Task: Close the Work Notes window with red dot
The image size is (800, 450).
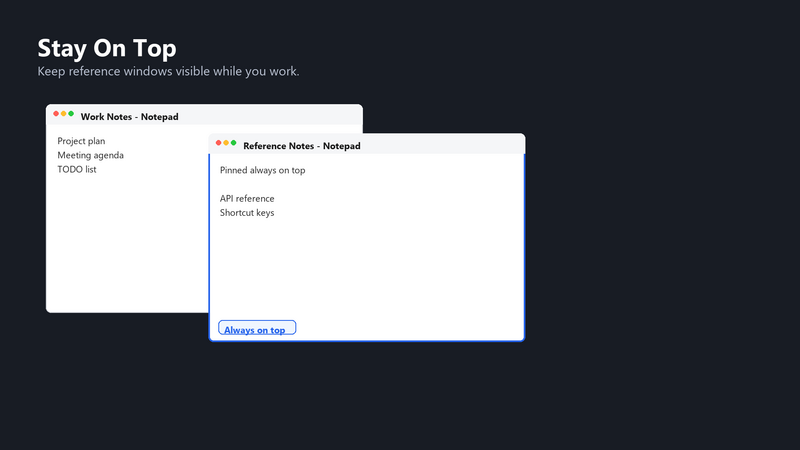Action: point(56,114)
